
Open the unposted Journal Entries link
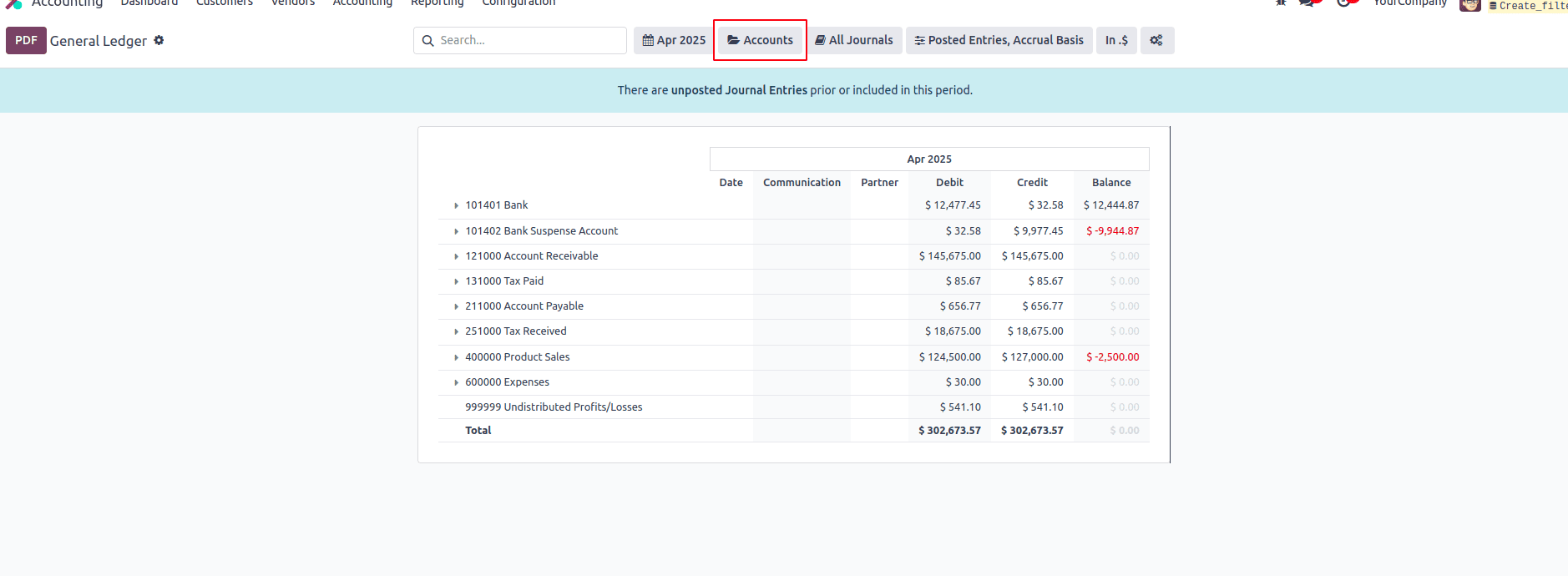pyautogui.click(x=739, y=90)
